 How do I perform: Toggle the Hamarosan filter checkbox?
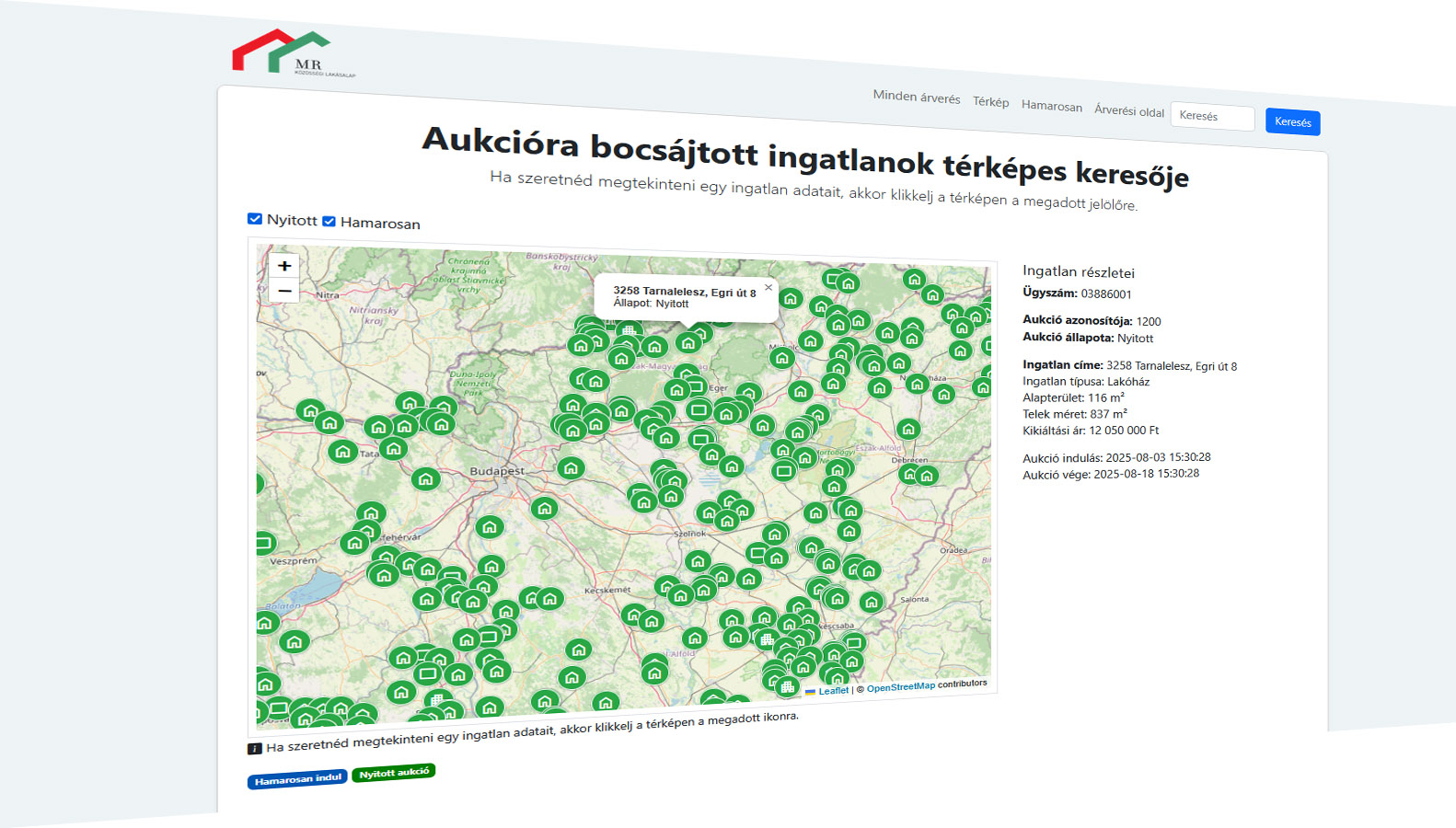click(329, 222)
